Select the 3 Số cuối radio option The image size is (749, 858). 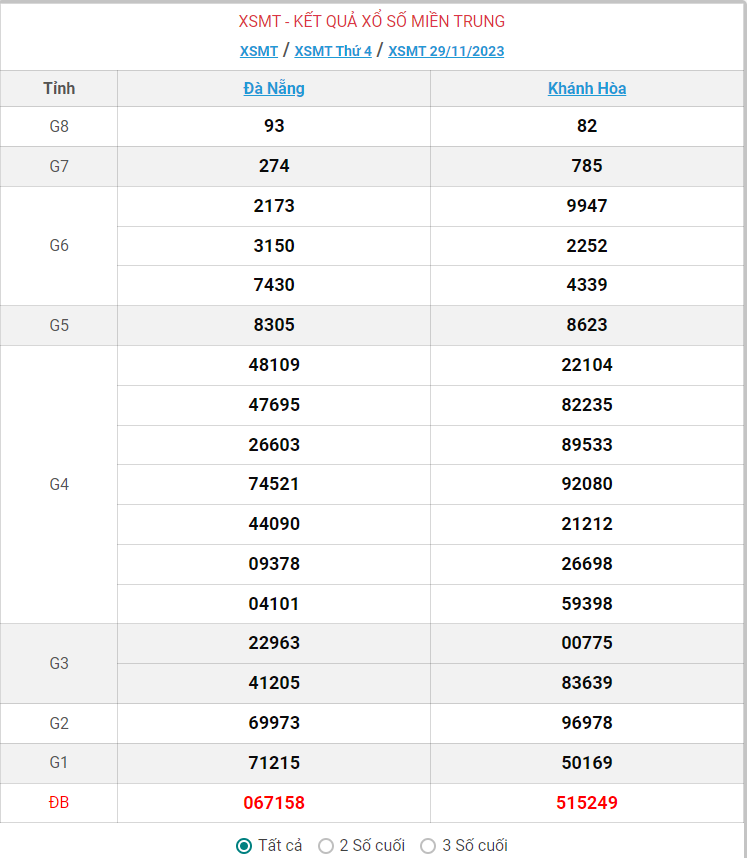pyautogui.click(x=428, y=846)
